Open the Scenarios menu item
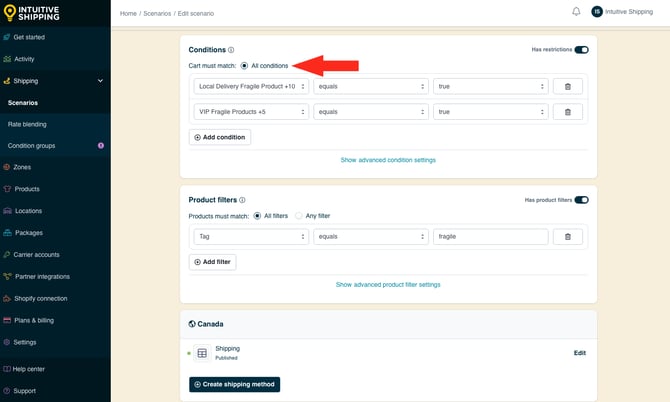The image size is (670, 402). coord(23,103)
